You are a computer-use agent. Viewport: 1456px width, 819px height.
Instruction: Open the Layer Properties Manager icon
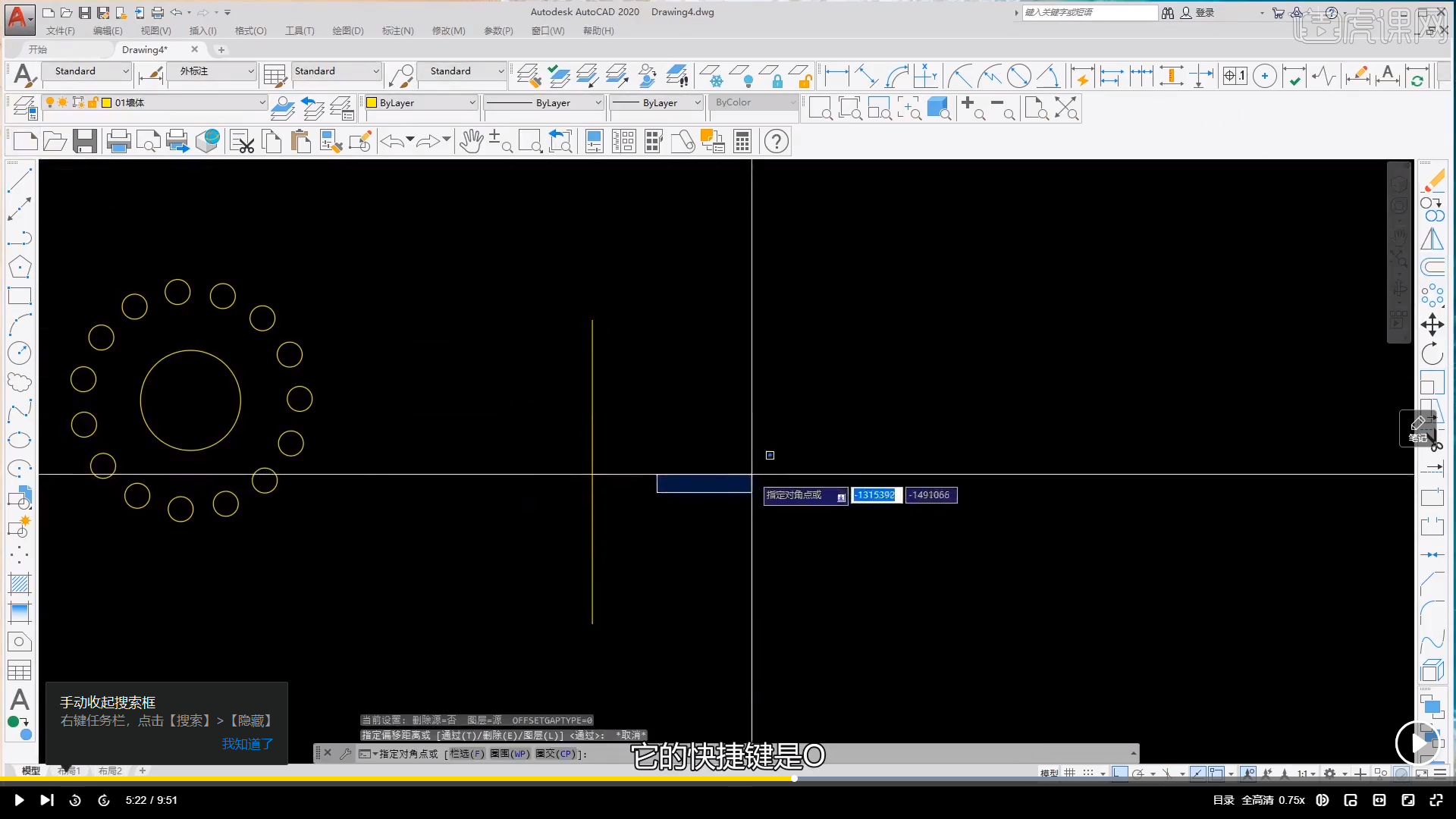click(25, 108)
